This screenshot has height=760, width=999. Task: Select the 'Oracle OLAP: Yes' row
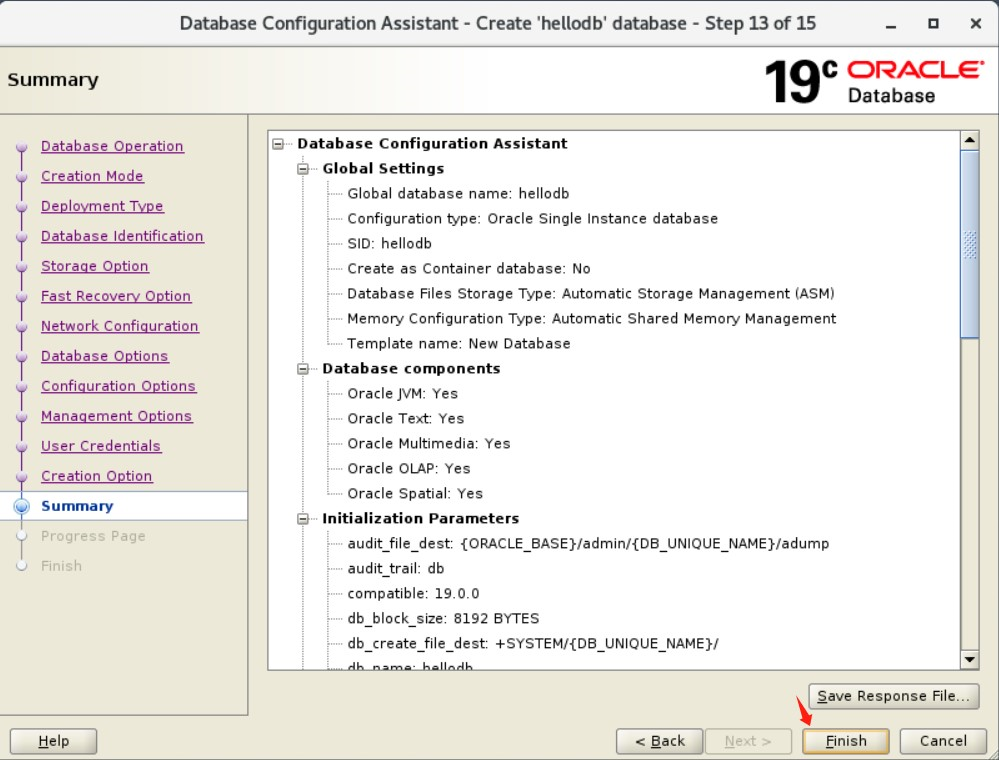click(408, 469)
